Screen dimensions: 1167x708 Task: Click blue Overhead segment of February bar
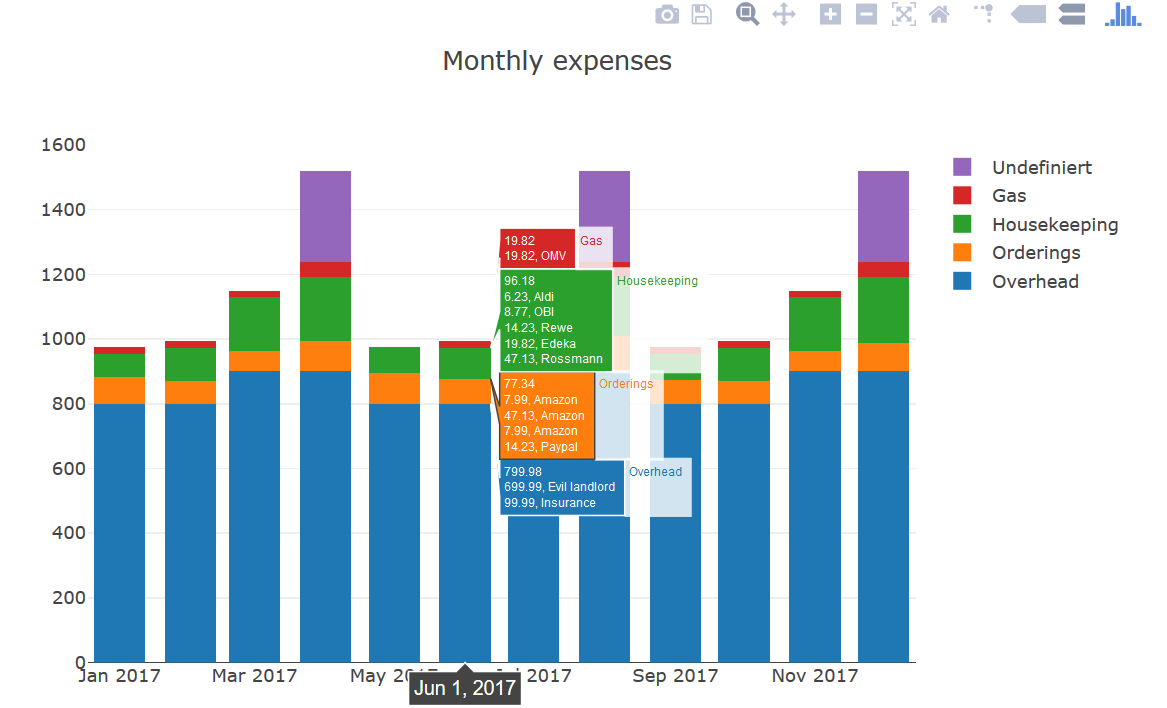click(191, 533)
